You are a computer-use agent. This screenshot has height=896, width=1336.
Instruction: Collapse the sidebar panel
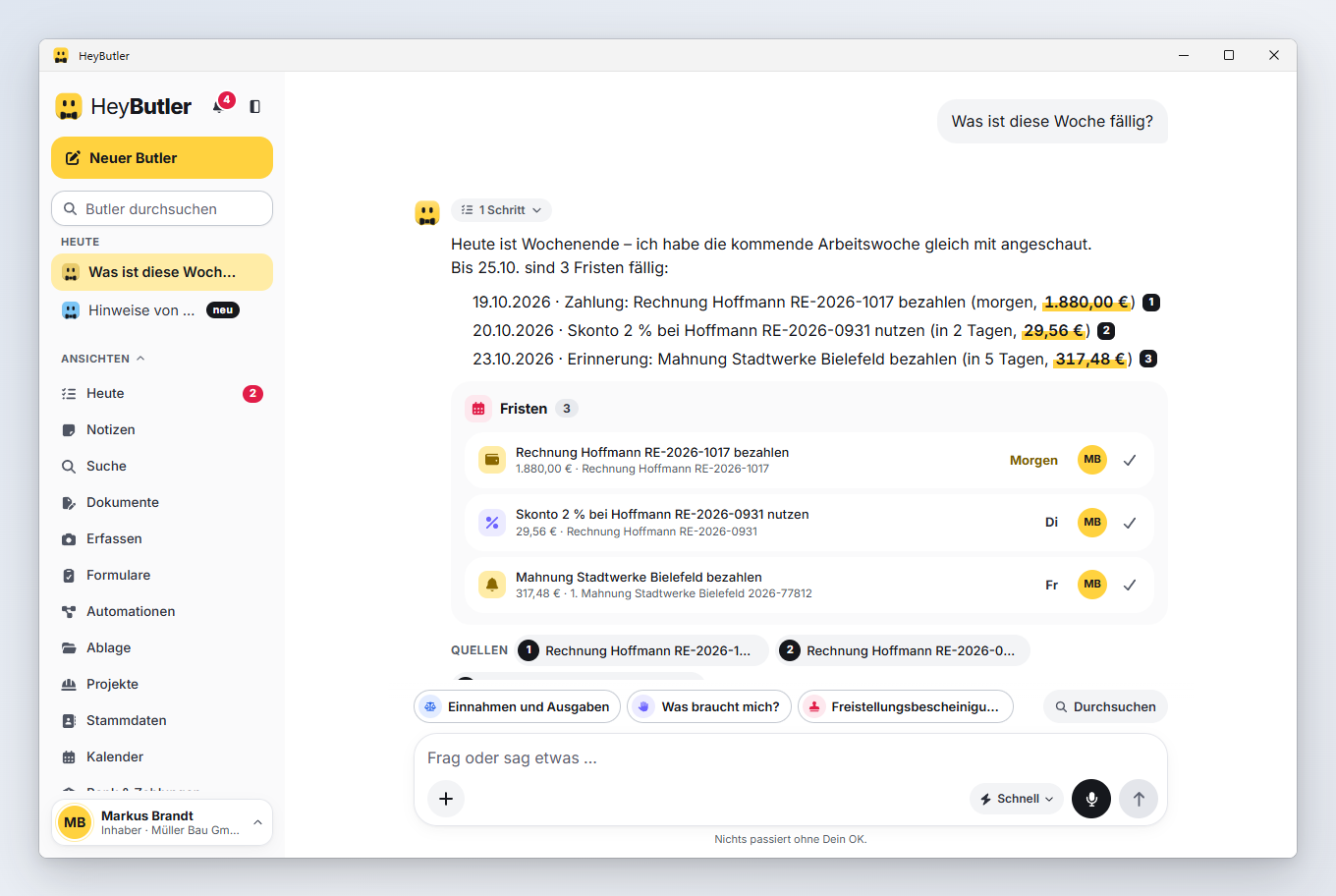click(x=255, y=106)
